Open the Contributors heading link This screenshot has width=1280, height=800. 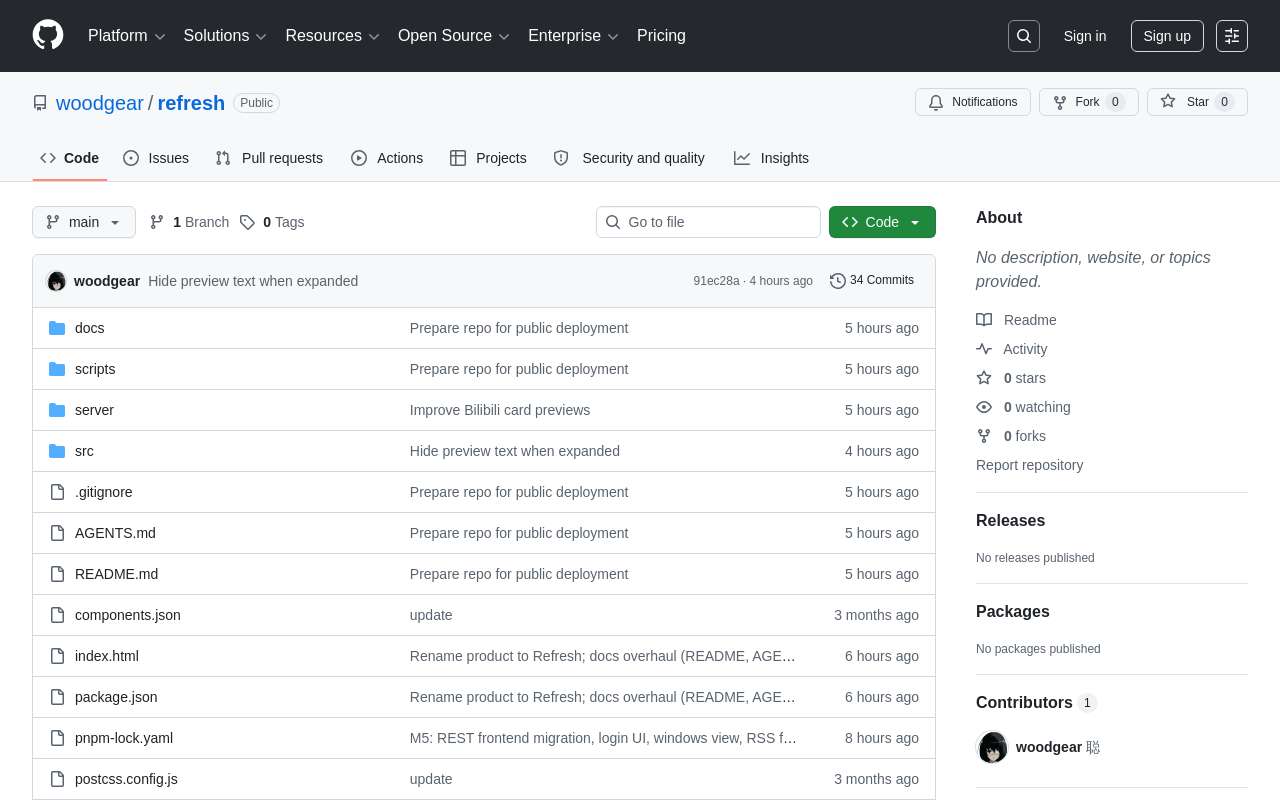click(x=1036, y=703)
